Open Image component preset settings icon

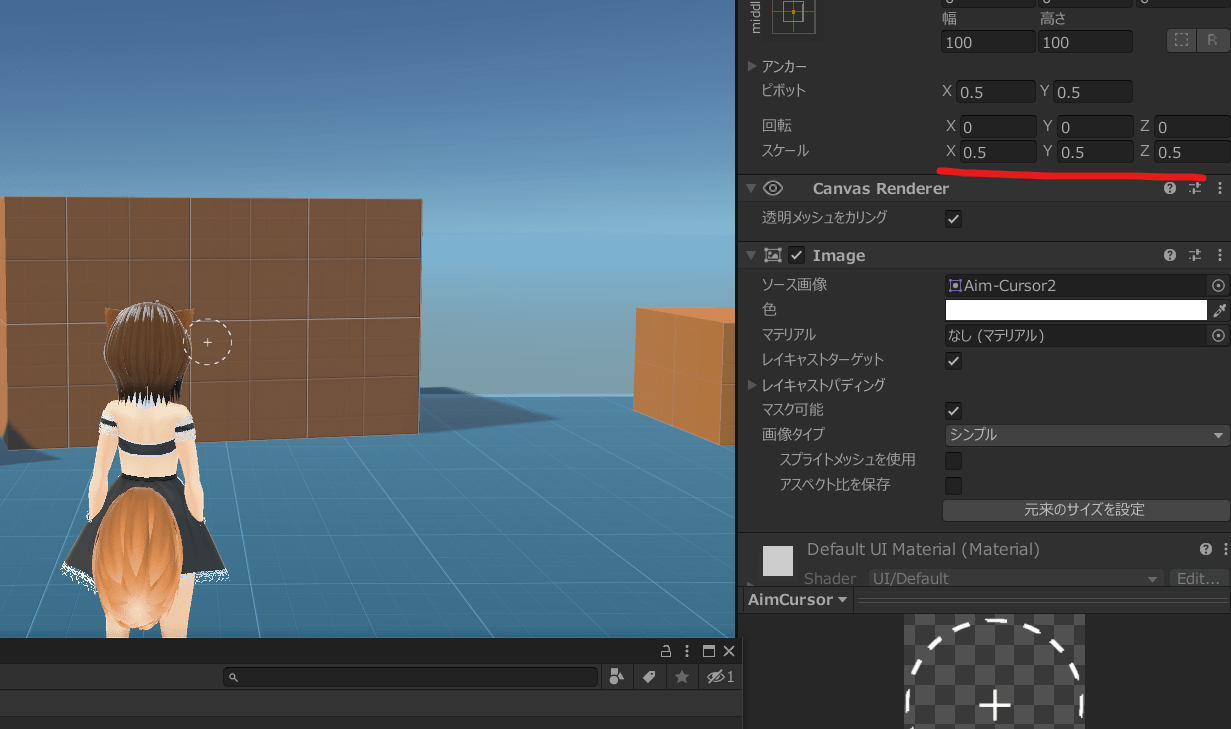[1195, 255]
